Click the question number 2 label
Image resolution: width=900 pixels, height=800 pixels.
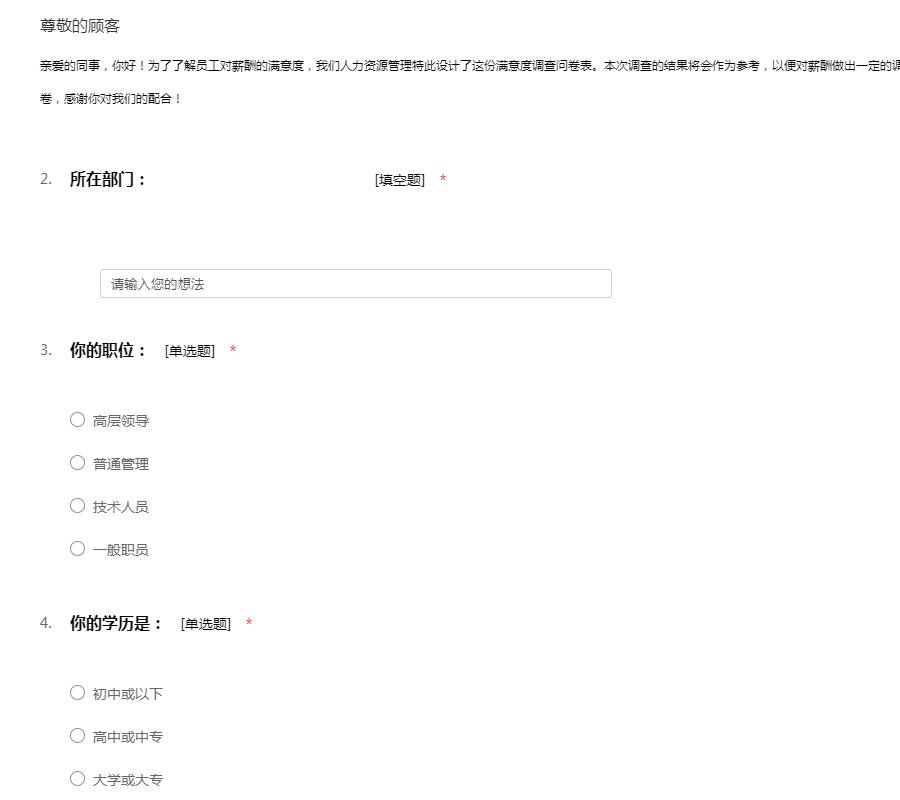(46, 179)
